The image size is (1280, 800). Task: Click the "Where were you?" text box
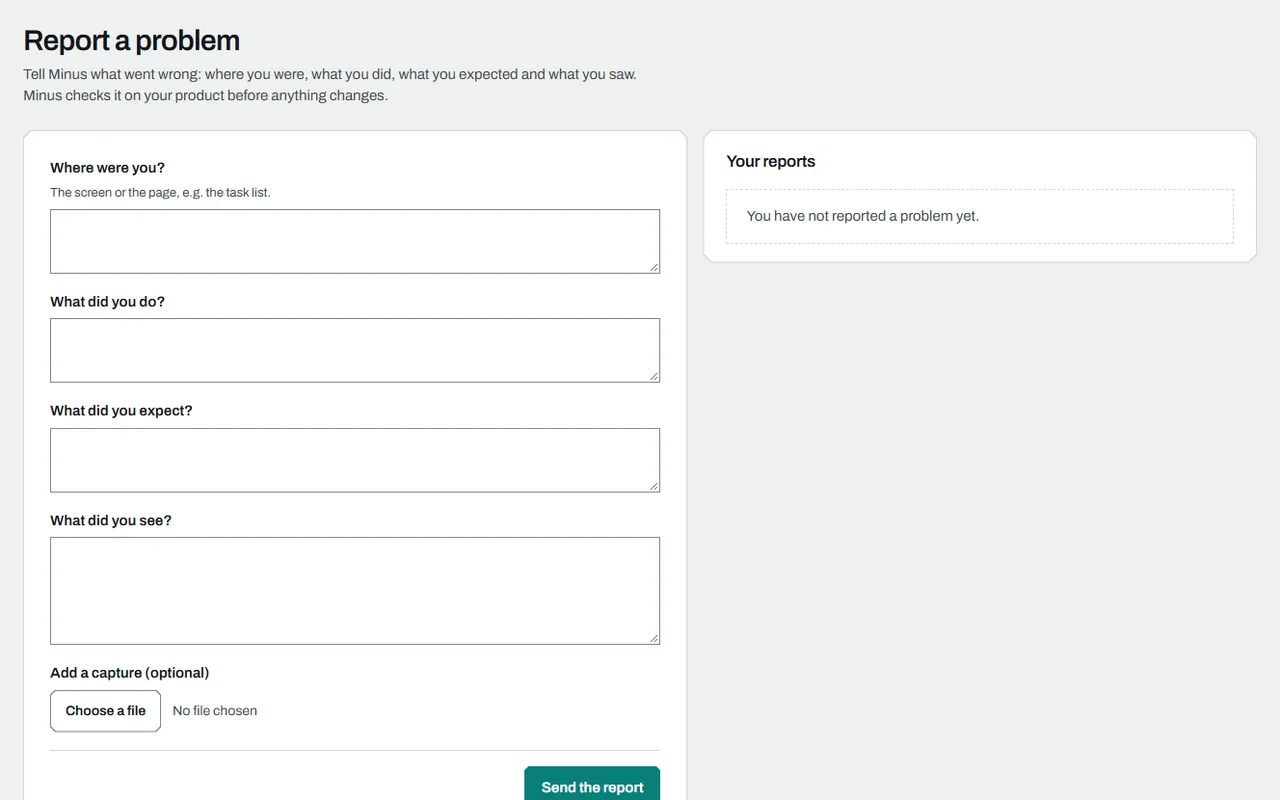pos(355,241)
